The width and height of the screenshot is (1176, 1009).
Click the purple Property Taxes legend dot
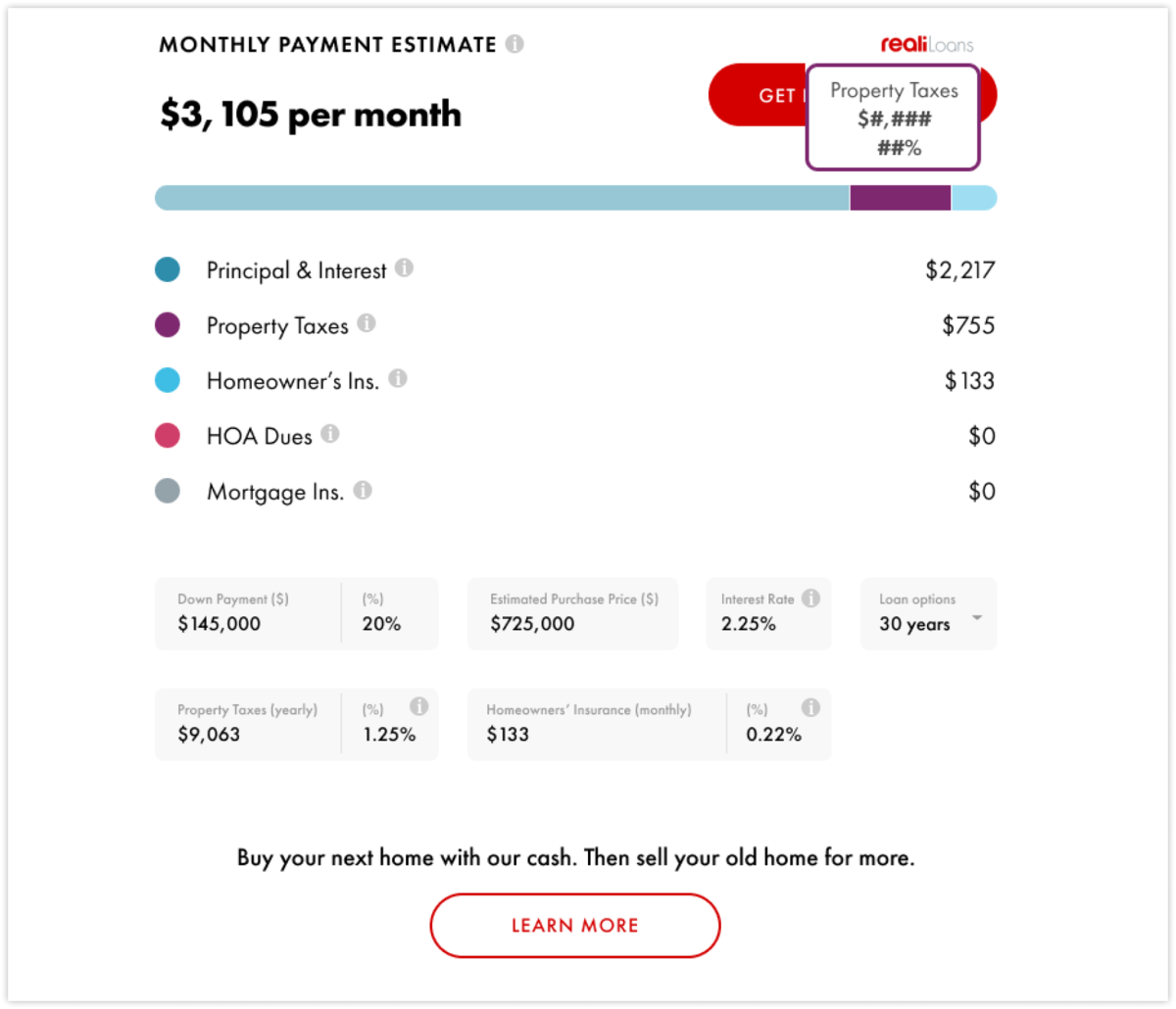(x=168, y=325)
